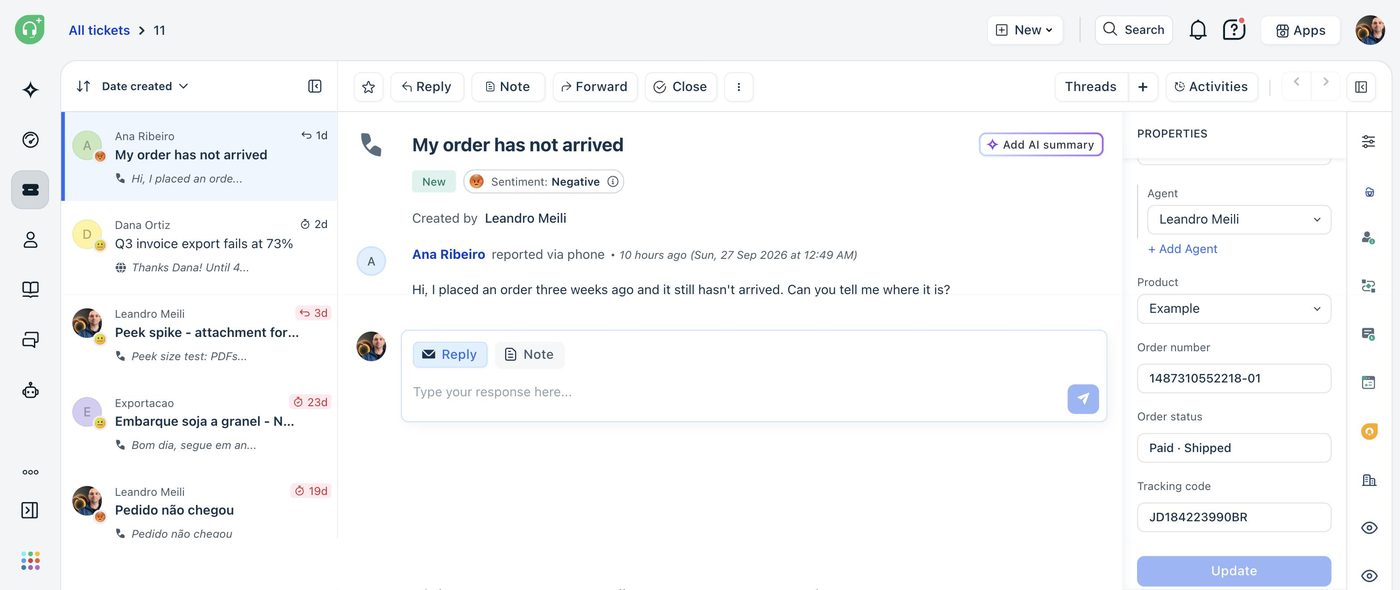Add a new thread with plus icon
Viewport: 1400px width, 590px height.
pyautogui.click(x=1143, y=87)
